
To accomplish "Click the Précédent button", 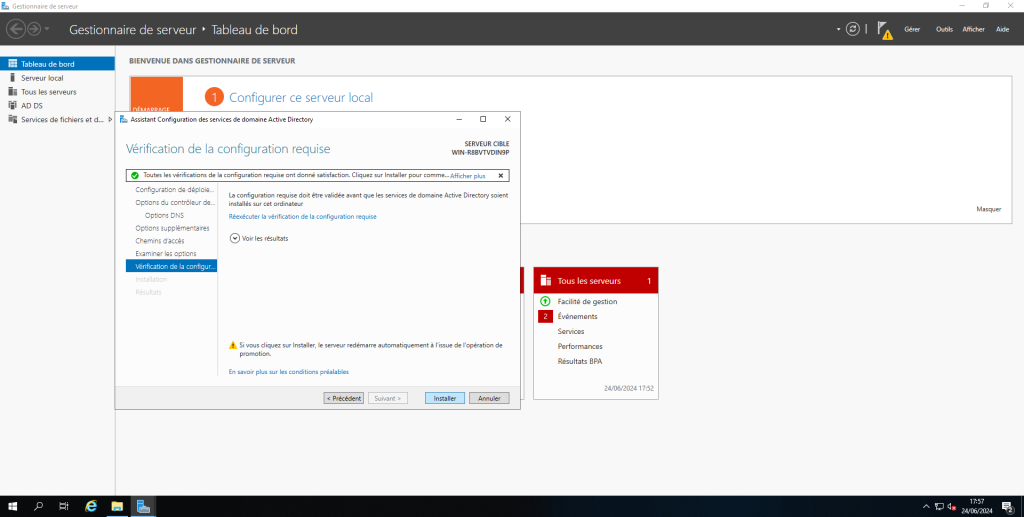I will click(343, 398).
